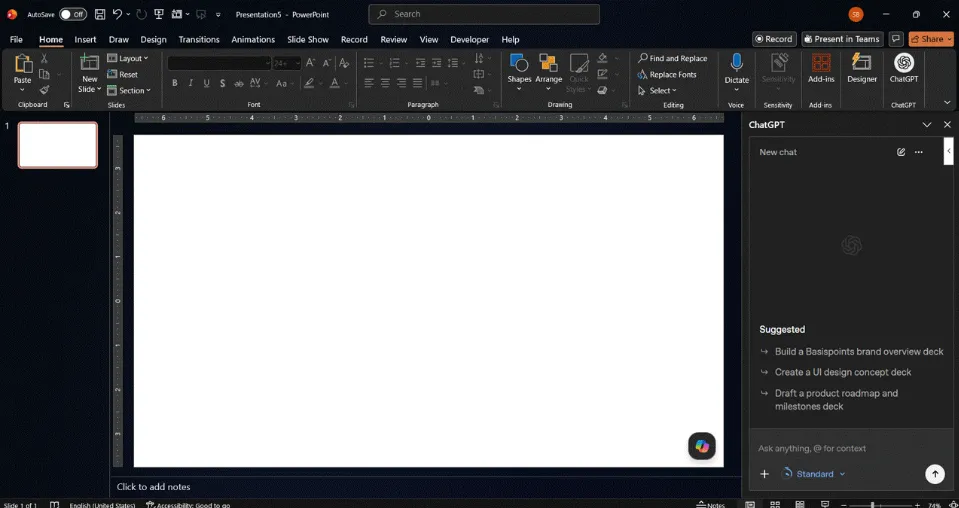The image size is (959, 508).
Task: Switch to the Design tab
Action: 153,39
